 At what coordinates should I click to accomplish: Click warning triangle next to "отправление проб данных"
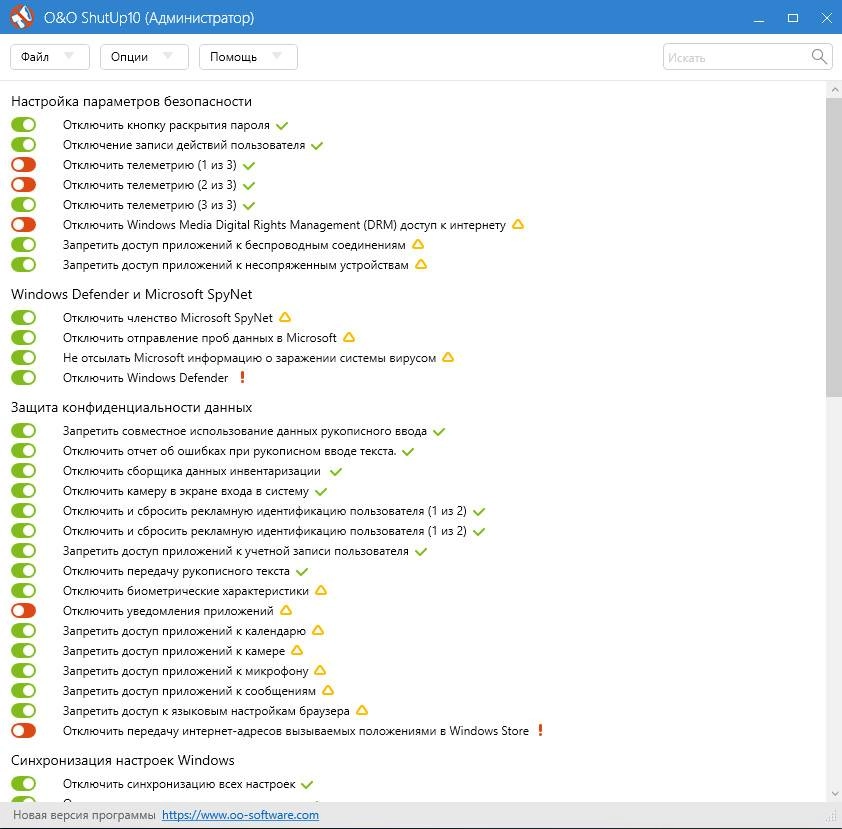tap(349, 337)
